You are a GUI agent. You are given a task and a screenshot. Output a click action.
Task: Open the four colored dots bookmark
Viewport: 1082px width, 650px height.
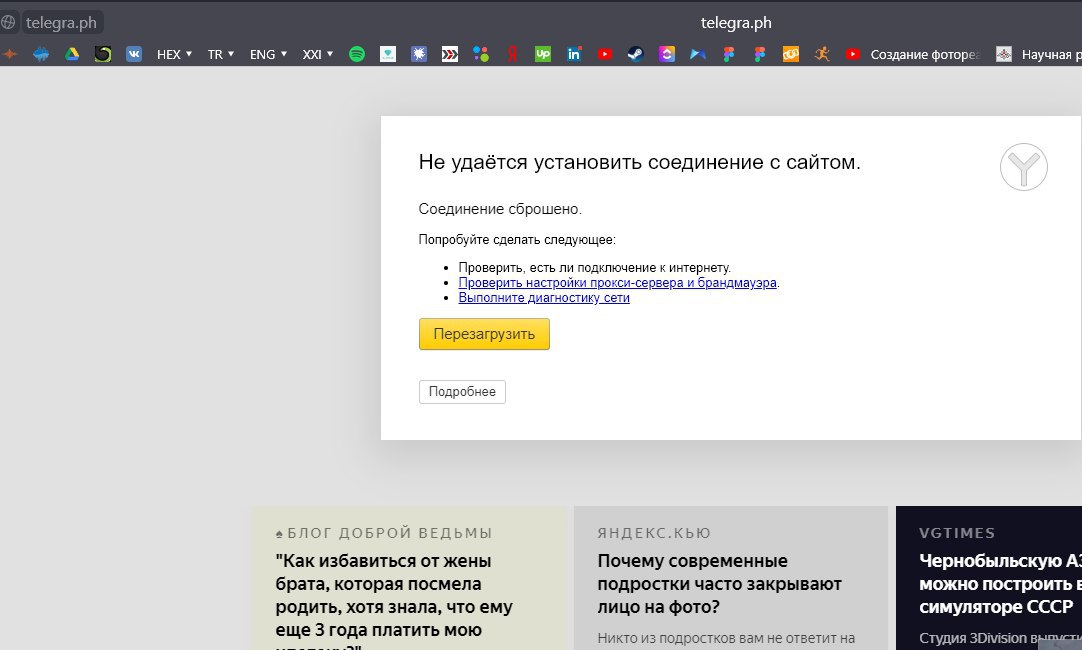click(x=481, y=54)
